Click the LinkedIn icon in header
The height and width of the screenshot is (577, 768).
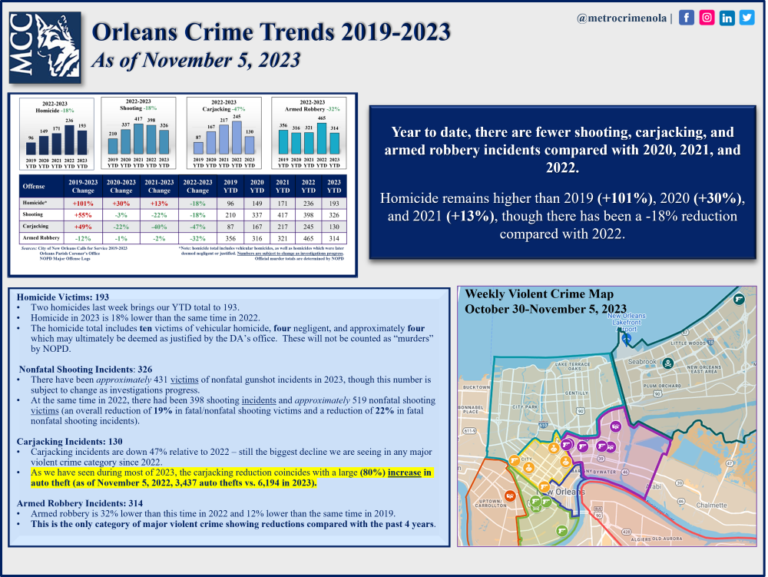(727, 17)
